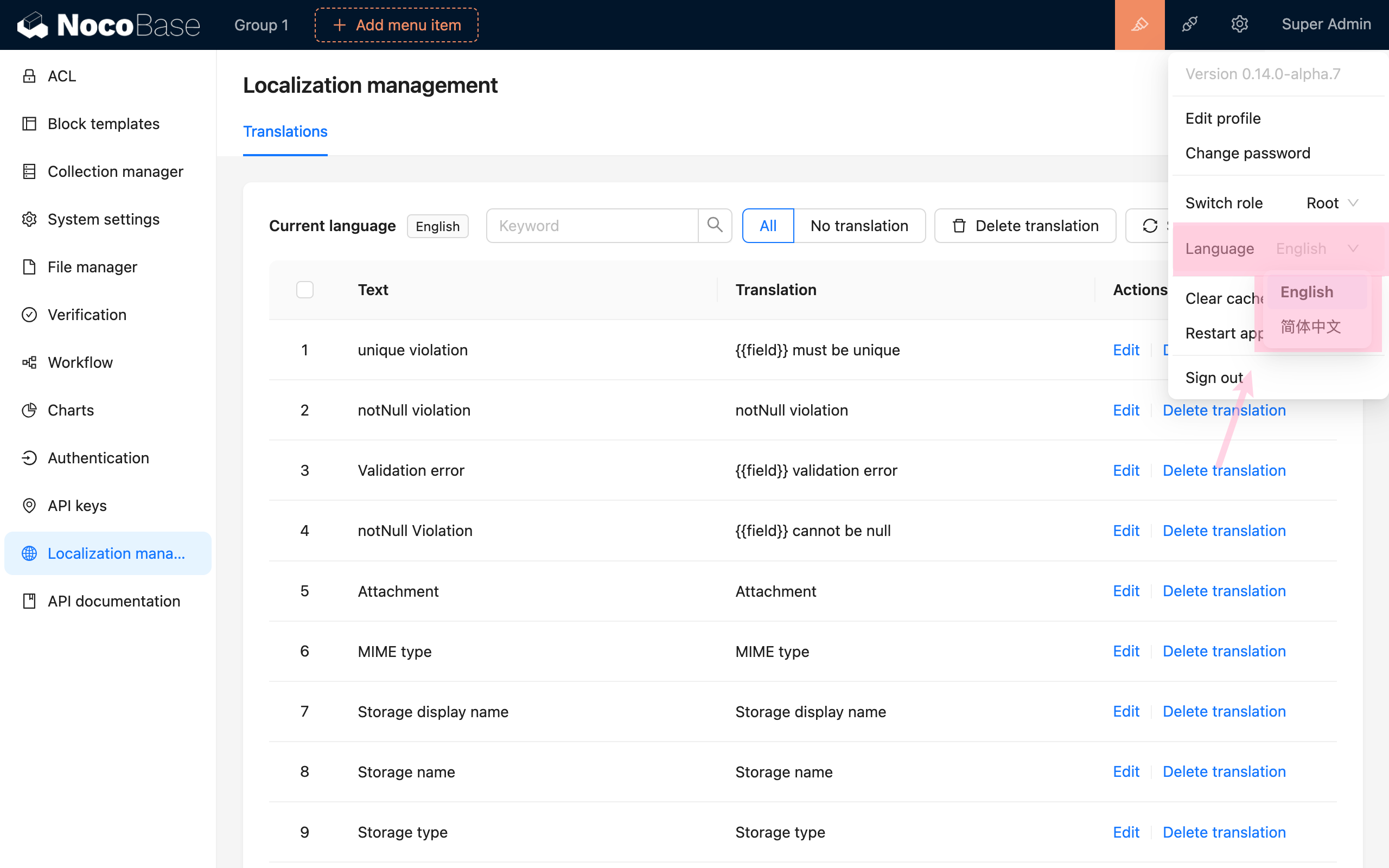
Task: Open Workflow from the sidebar
Action: [80, 362]
